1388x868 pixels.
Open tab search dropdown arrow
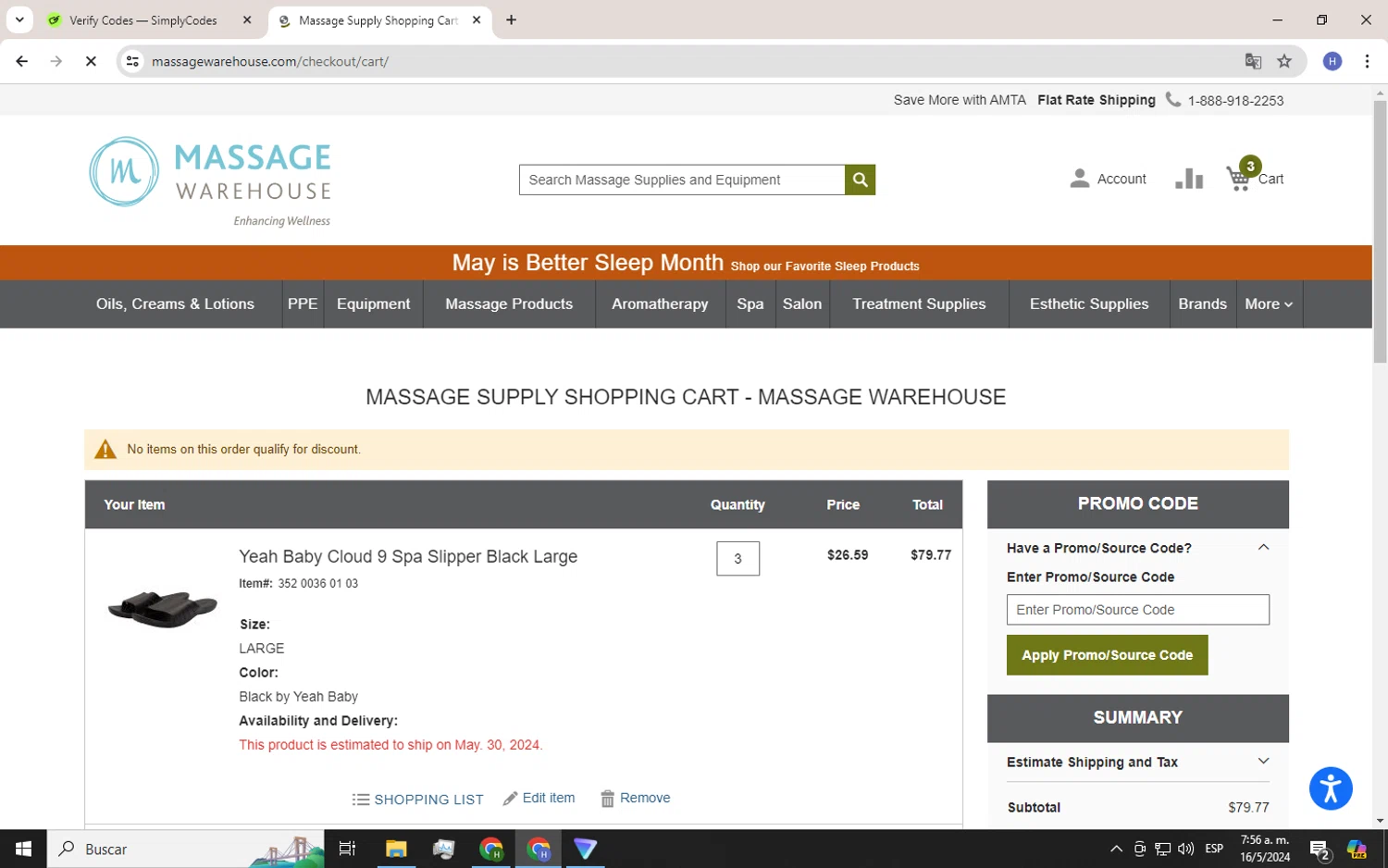pos(19,19)
